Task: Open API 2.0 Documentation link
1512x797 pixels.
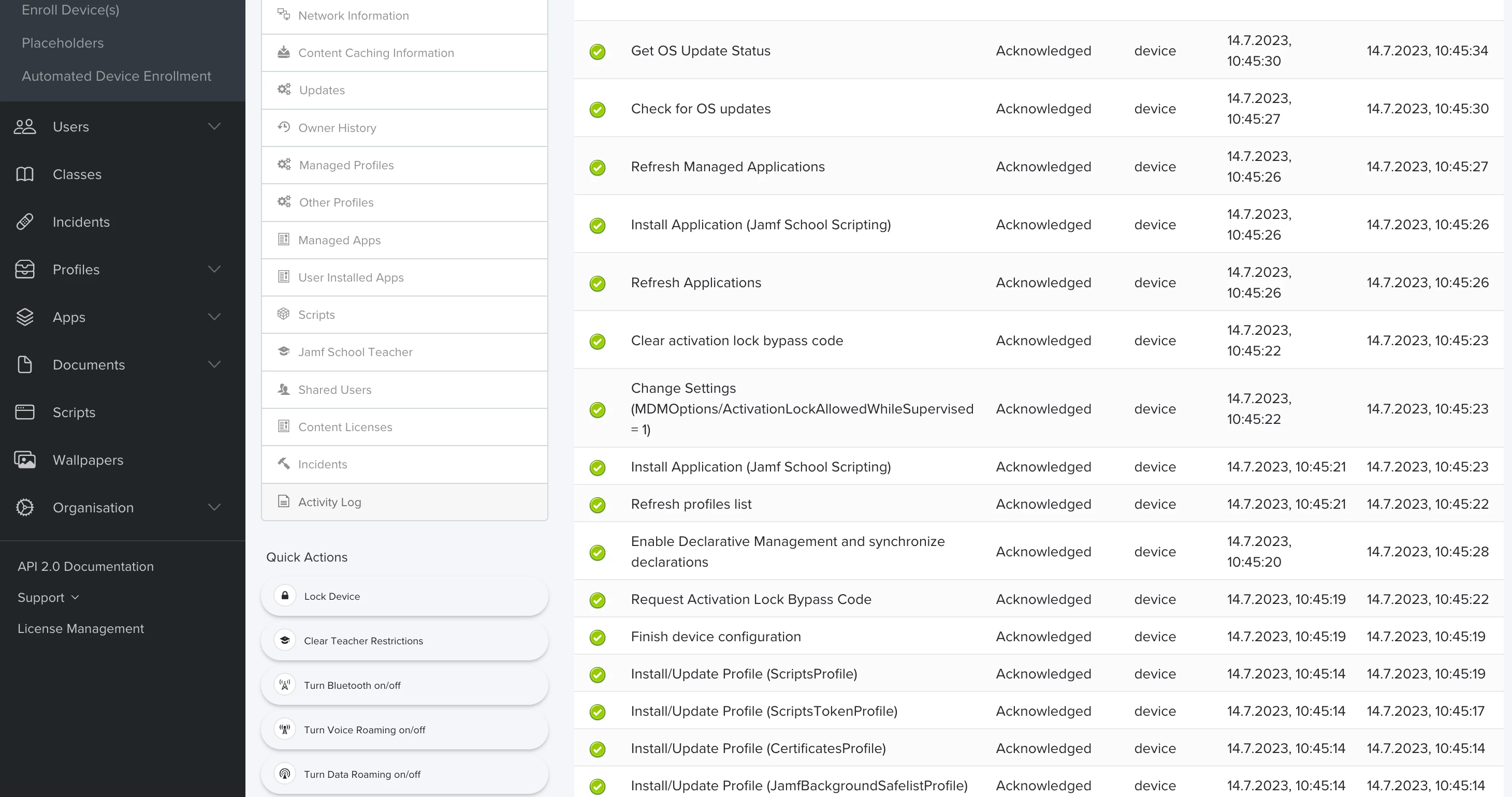Action: coord(85,566)
